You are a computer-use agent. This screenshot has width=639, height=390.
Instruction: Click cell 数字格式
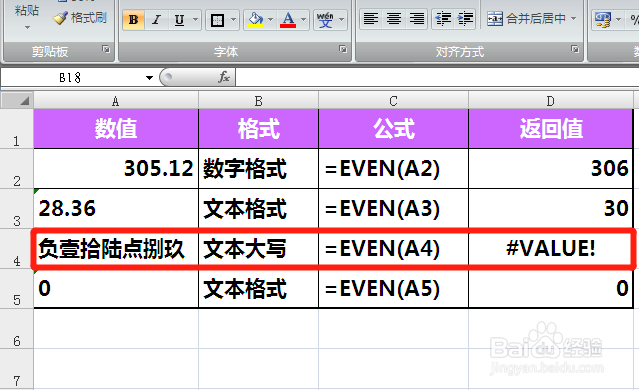coord(258,168)
